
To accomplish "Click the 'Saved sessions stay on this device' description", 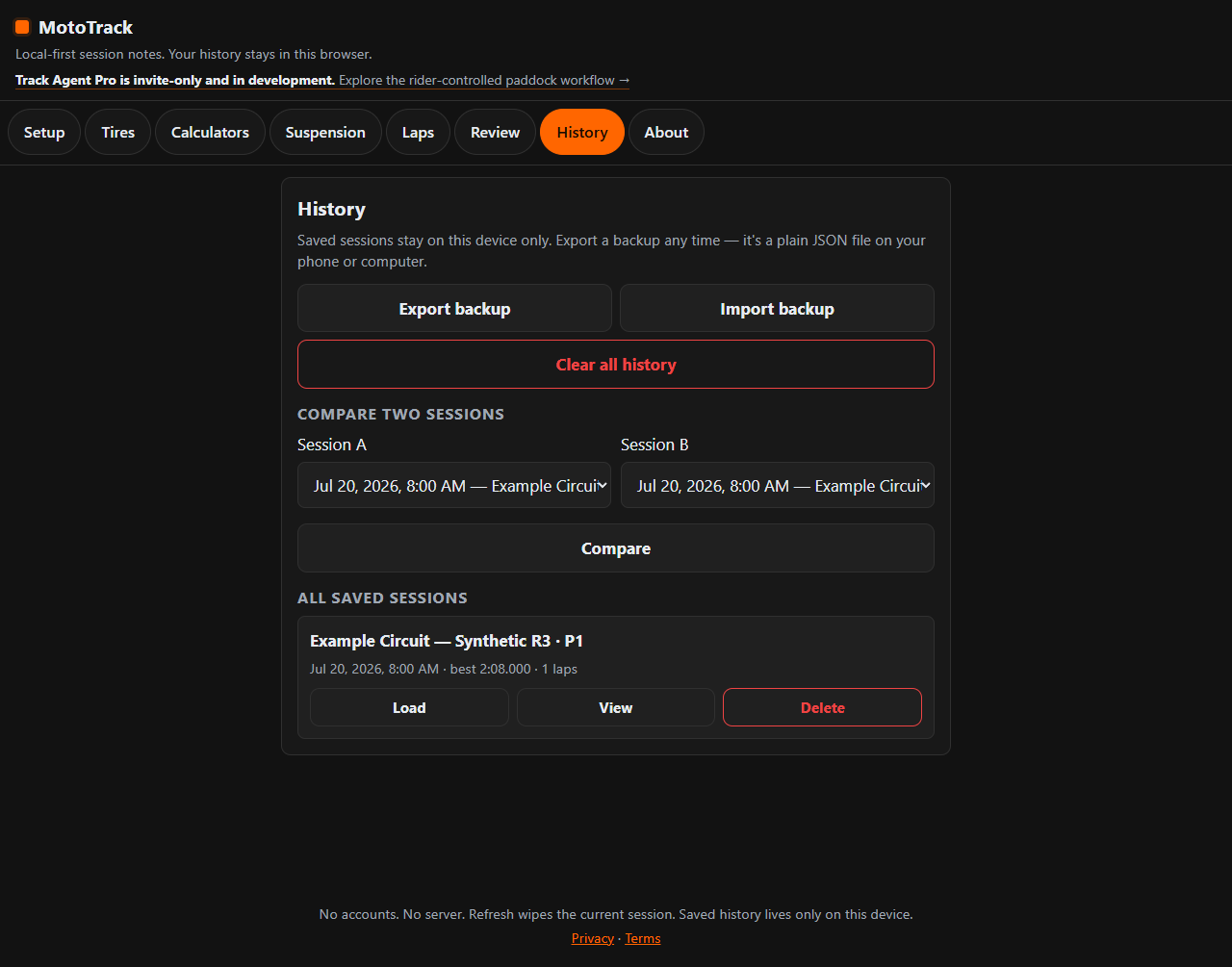I will pos(611,250).
